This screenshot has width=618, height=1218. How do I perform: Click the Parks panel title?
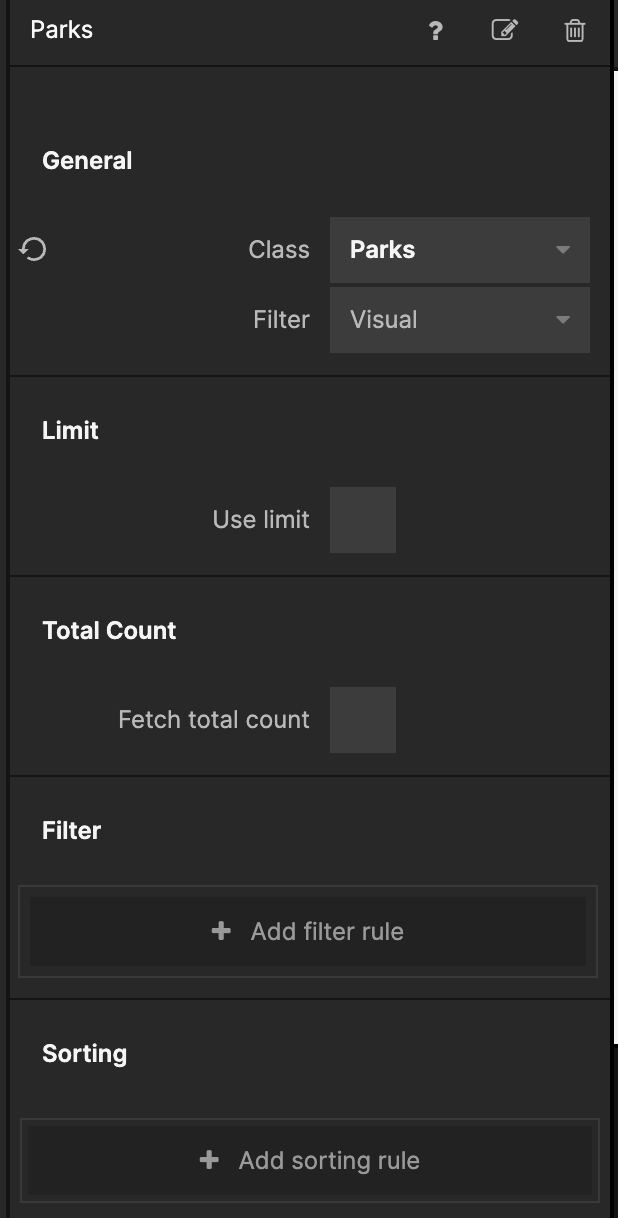click(62, 30)
